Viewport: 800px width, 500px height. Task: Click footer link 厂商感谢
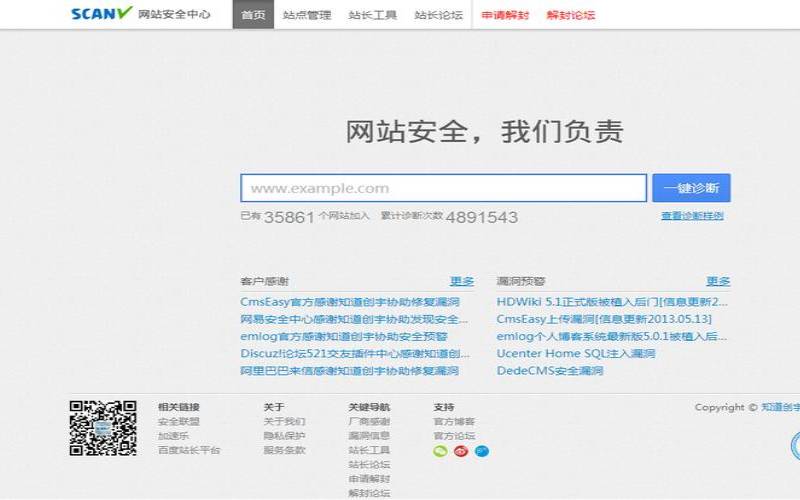coord(369,422)
